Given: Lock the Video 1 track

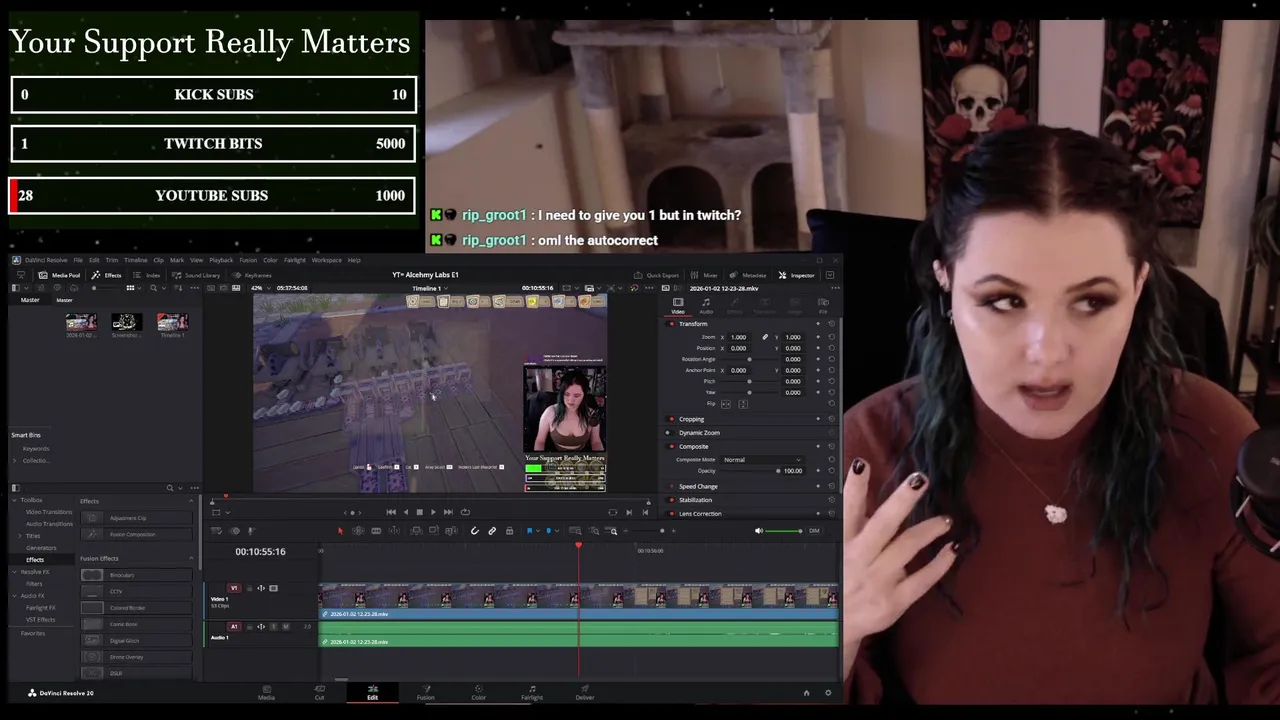Looking at the screenshot, I should 250,588.
